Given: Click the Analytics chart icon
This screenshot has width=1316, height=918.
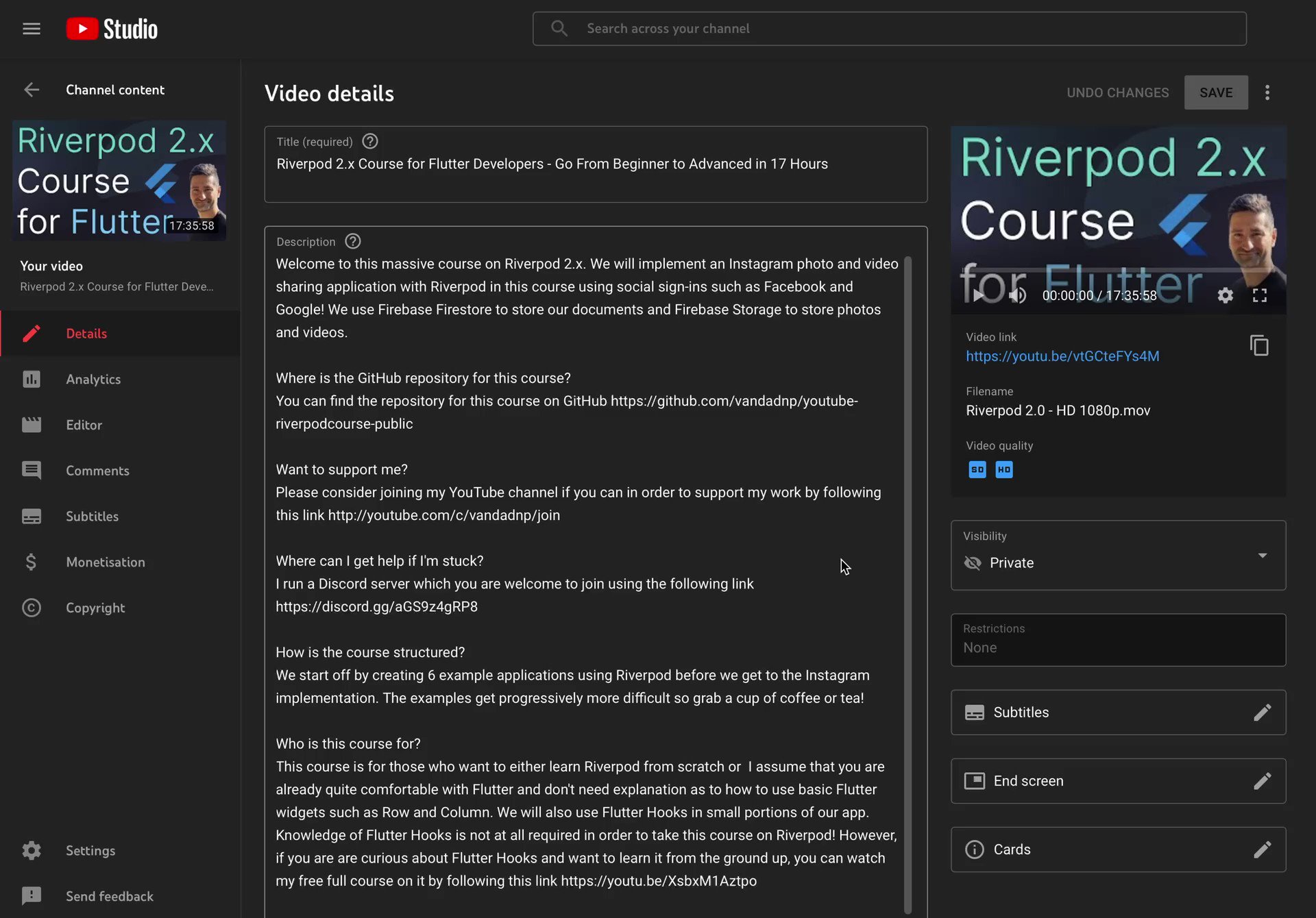Looking at the screenshot, I should pyautogui.click(x=32, y=380).
